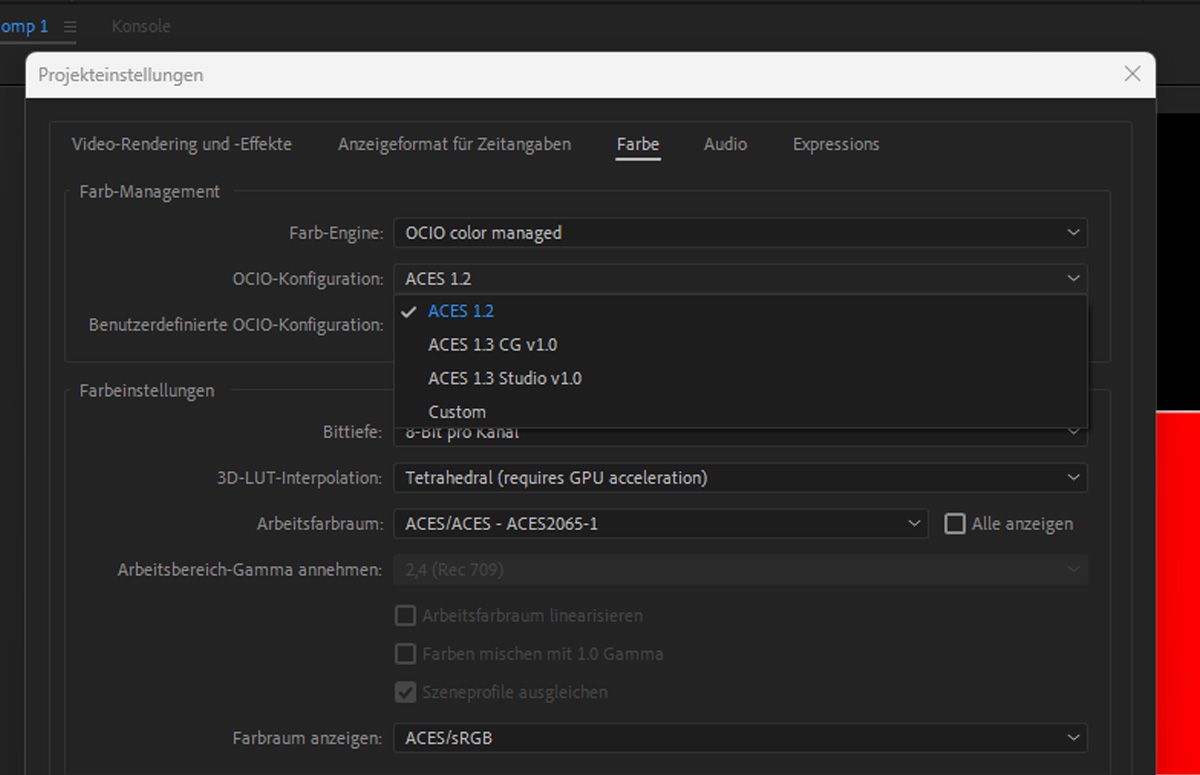Screen dimensions: 1200x775
Task: Collapse the OCIO-Konfiguration dropdown
Action: (739, 279)
